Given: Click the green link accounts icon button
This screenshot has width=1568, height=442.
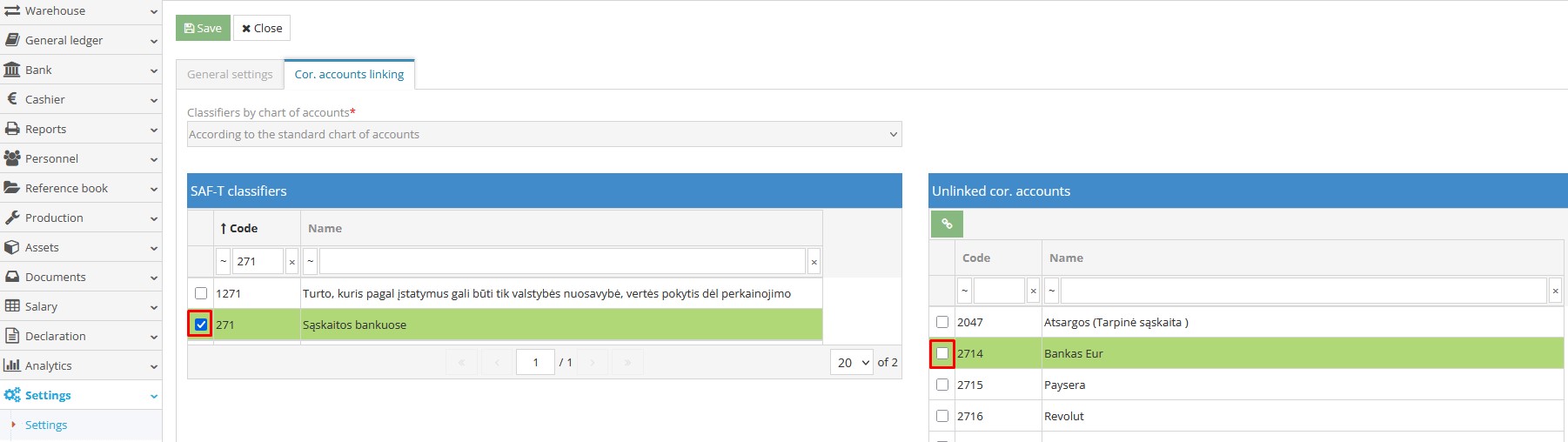Looking at the screenshot, I should click(947, 224).
